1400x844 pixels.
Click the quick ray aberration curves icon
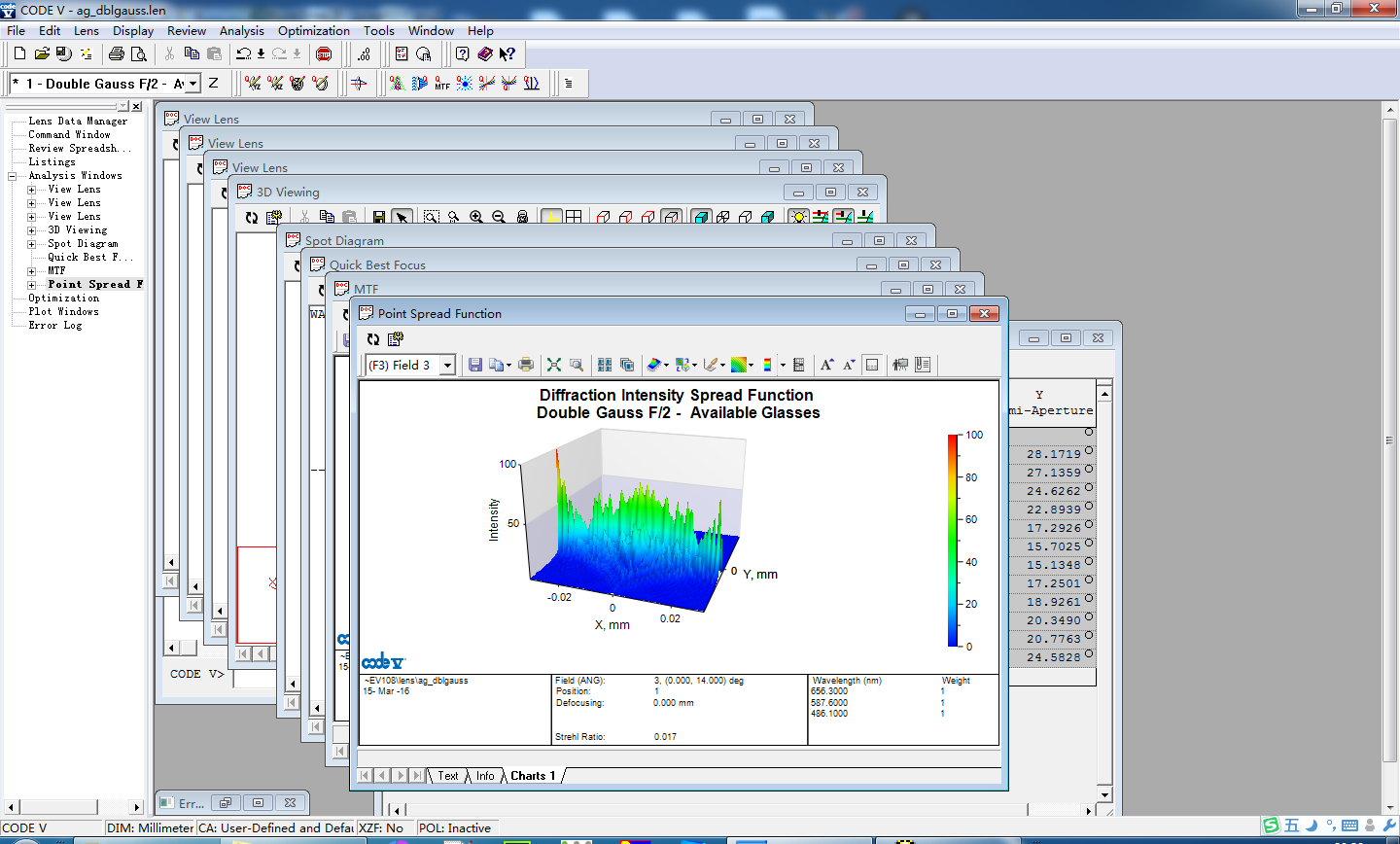(x=487, y=84)
